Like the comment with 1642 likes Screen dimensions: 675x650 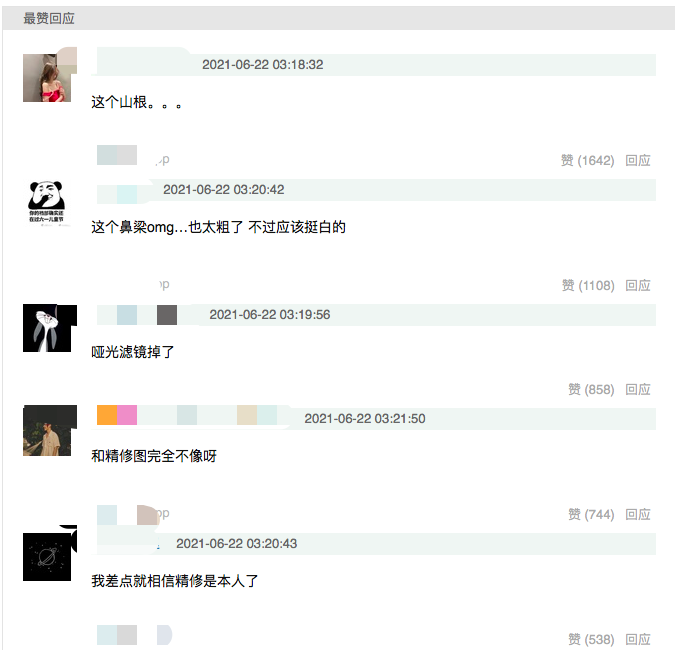pyautogui.click(x=587, y=161)
